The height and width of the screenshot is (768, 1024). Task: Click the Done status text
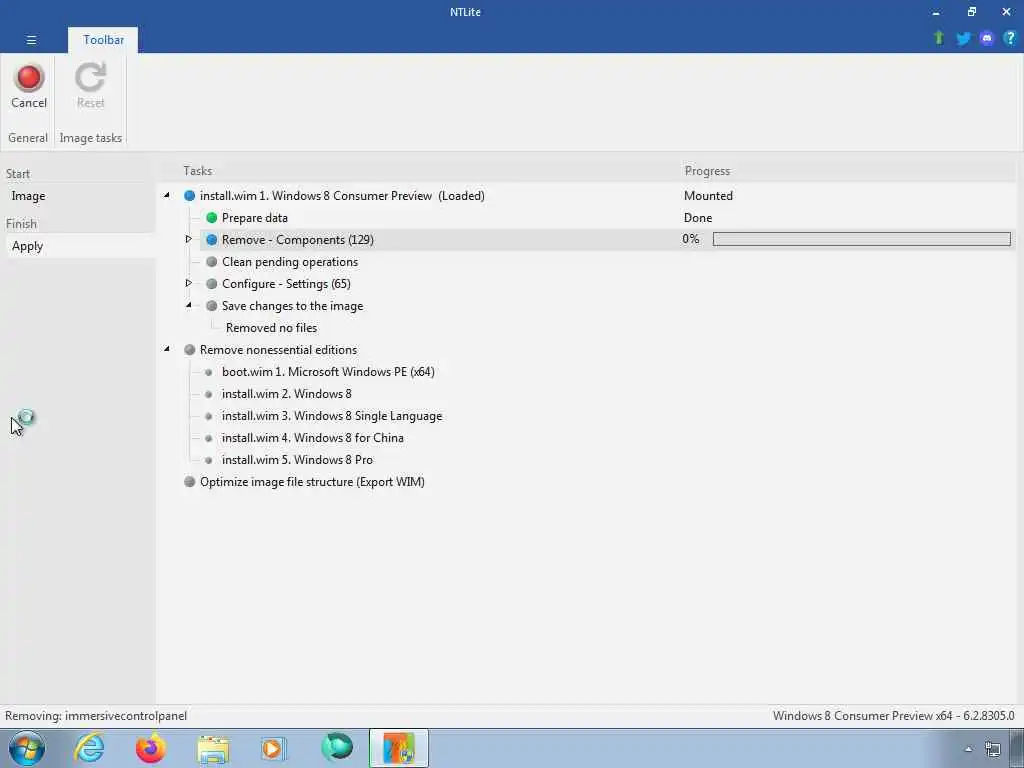[x=697, y=217]
